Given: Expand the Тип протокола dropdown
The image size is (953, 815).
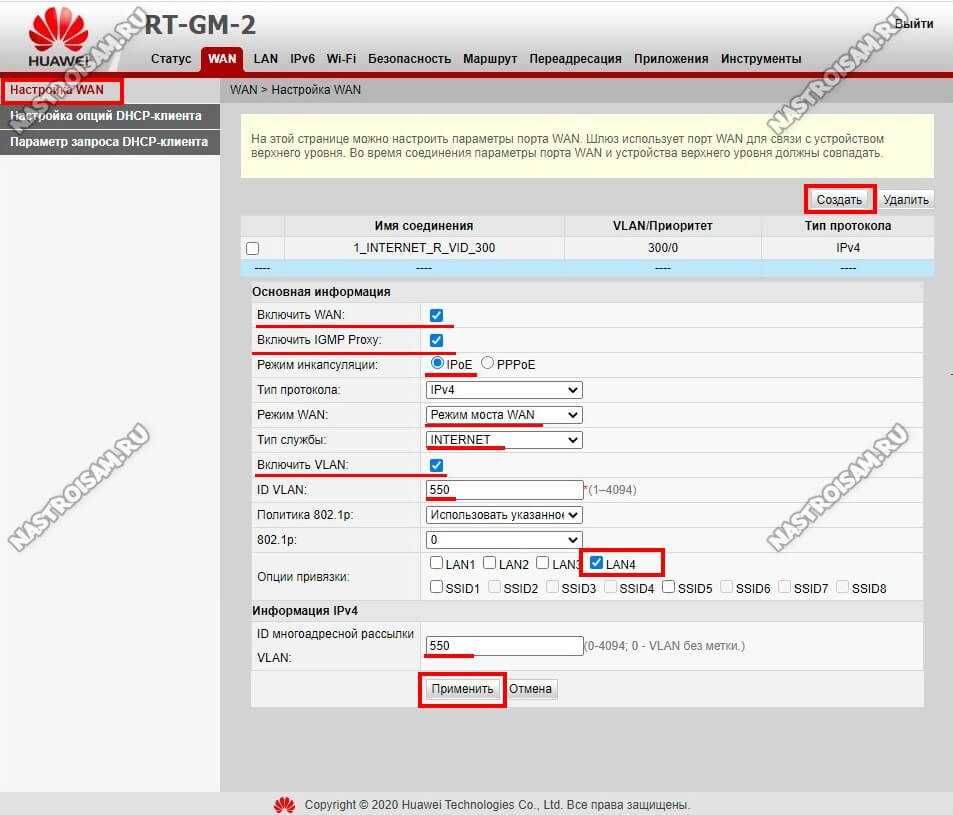Looking at the screenshot, I should [x=504, y=390].
